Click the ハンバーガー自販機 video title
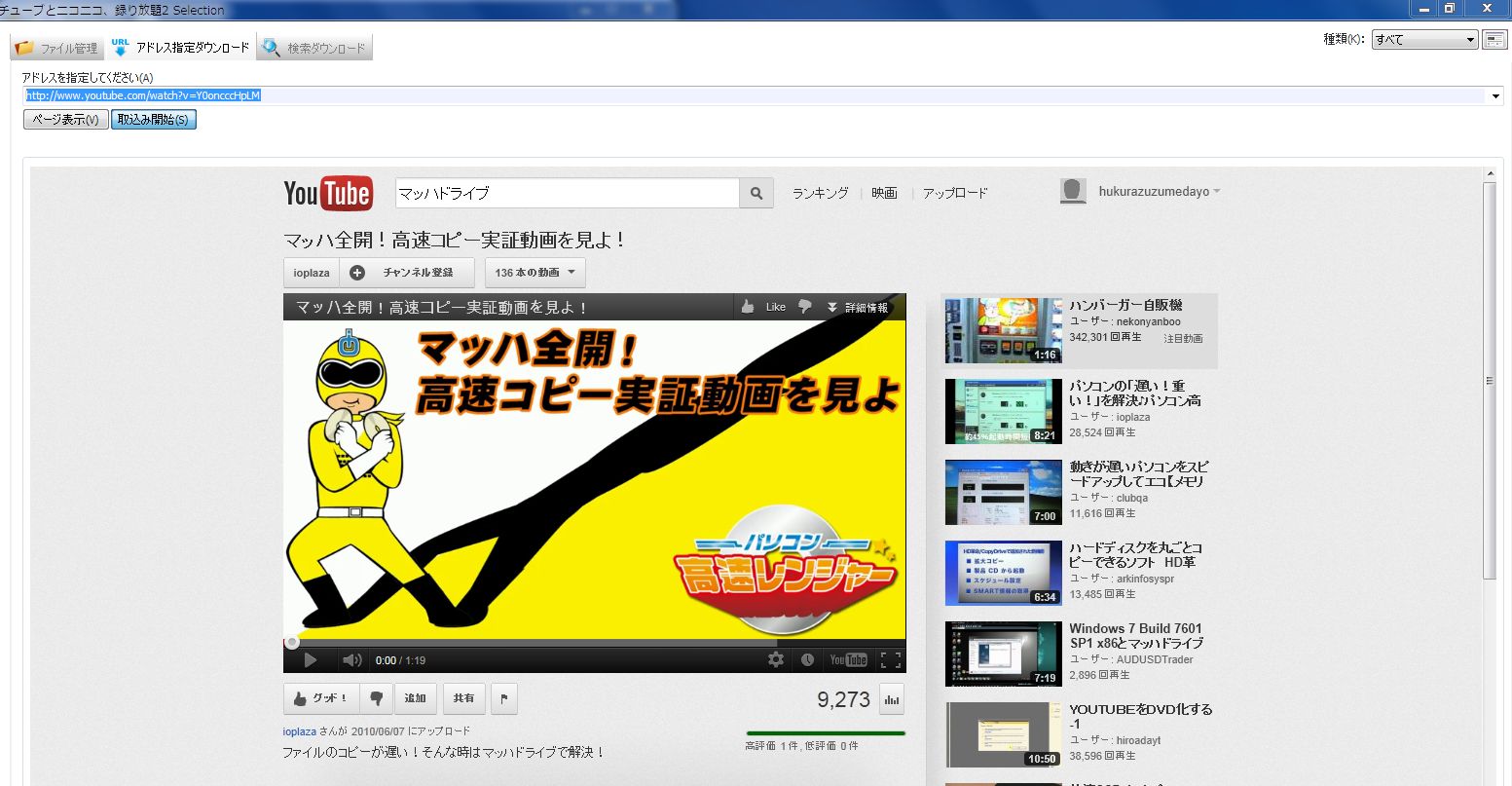1512x786 pixels. (1125, 305)
